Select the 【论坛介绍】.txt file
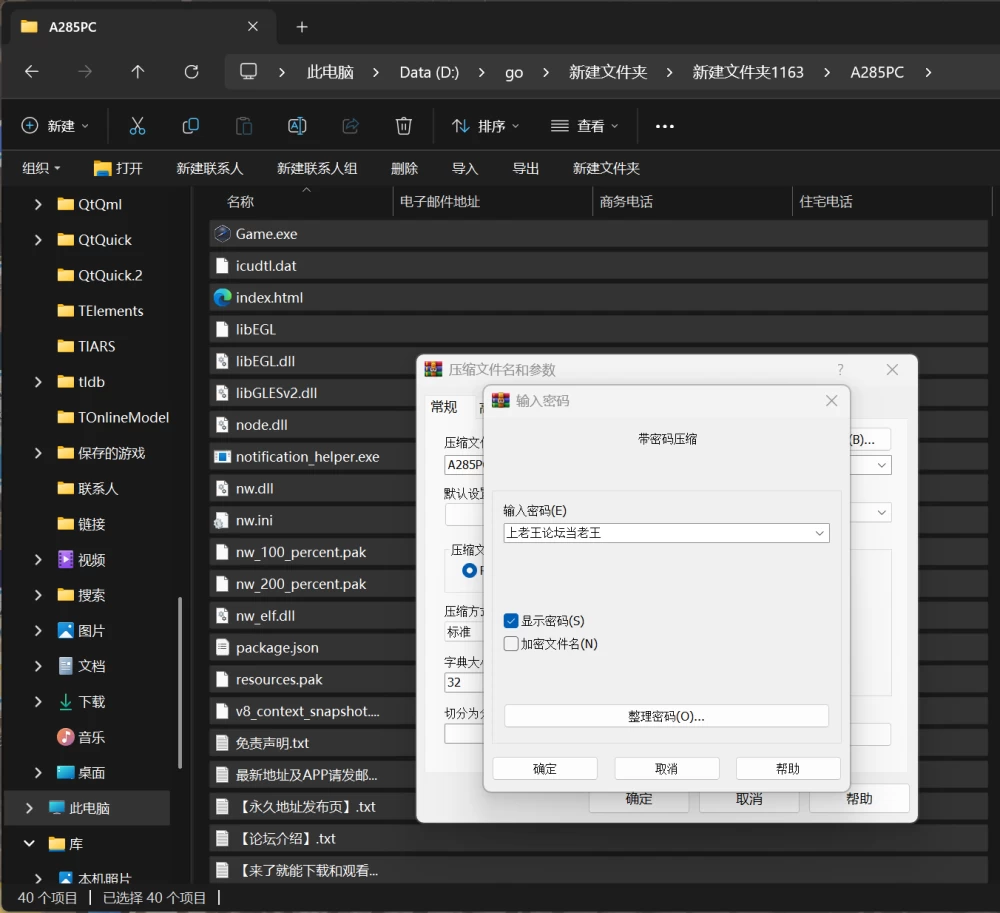The image size is (1000, 913). click(598, 838)
